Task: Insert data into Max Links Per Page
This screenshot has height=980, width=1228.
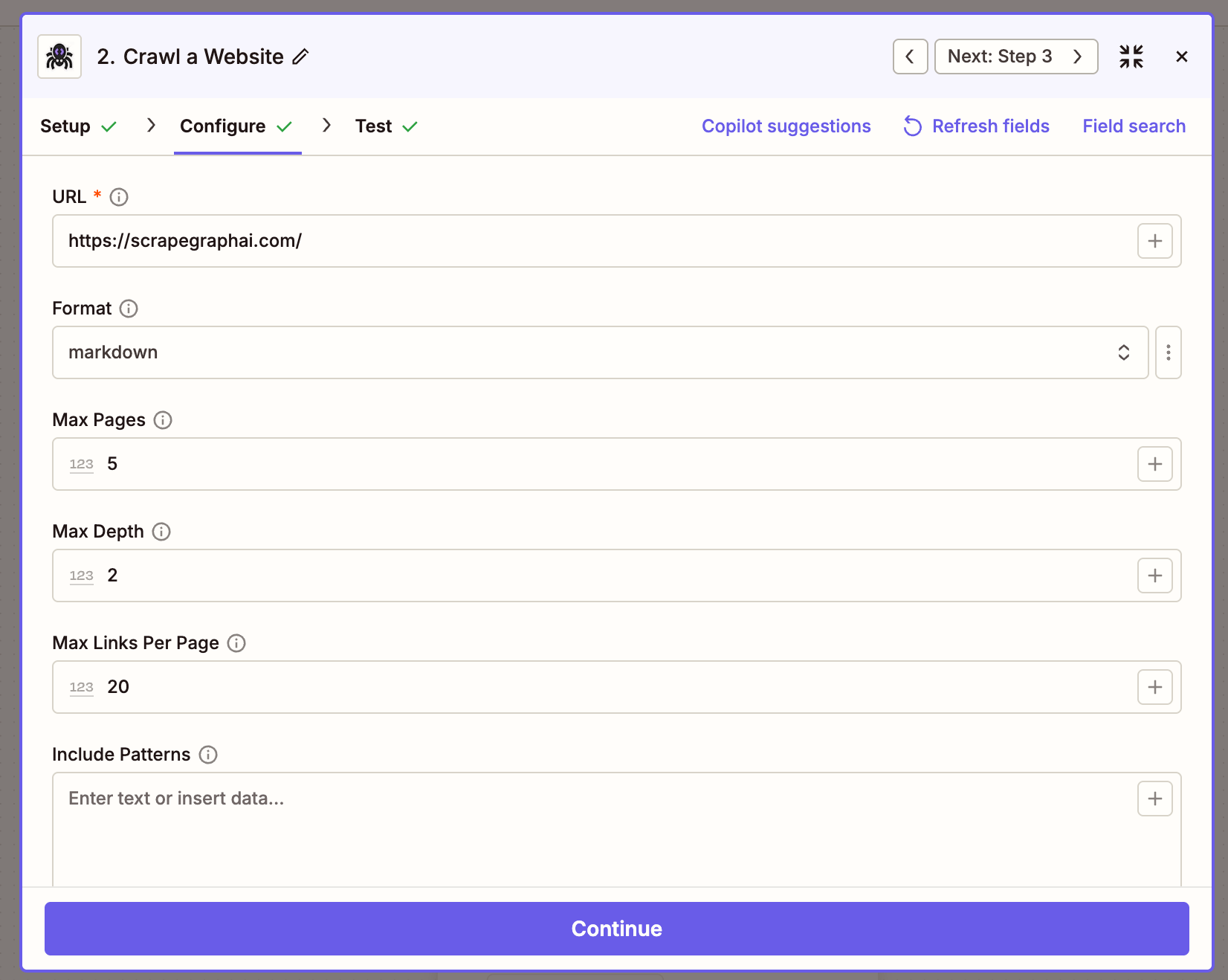Action: coord(1154,687)
